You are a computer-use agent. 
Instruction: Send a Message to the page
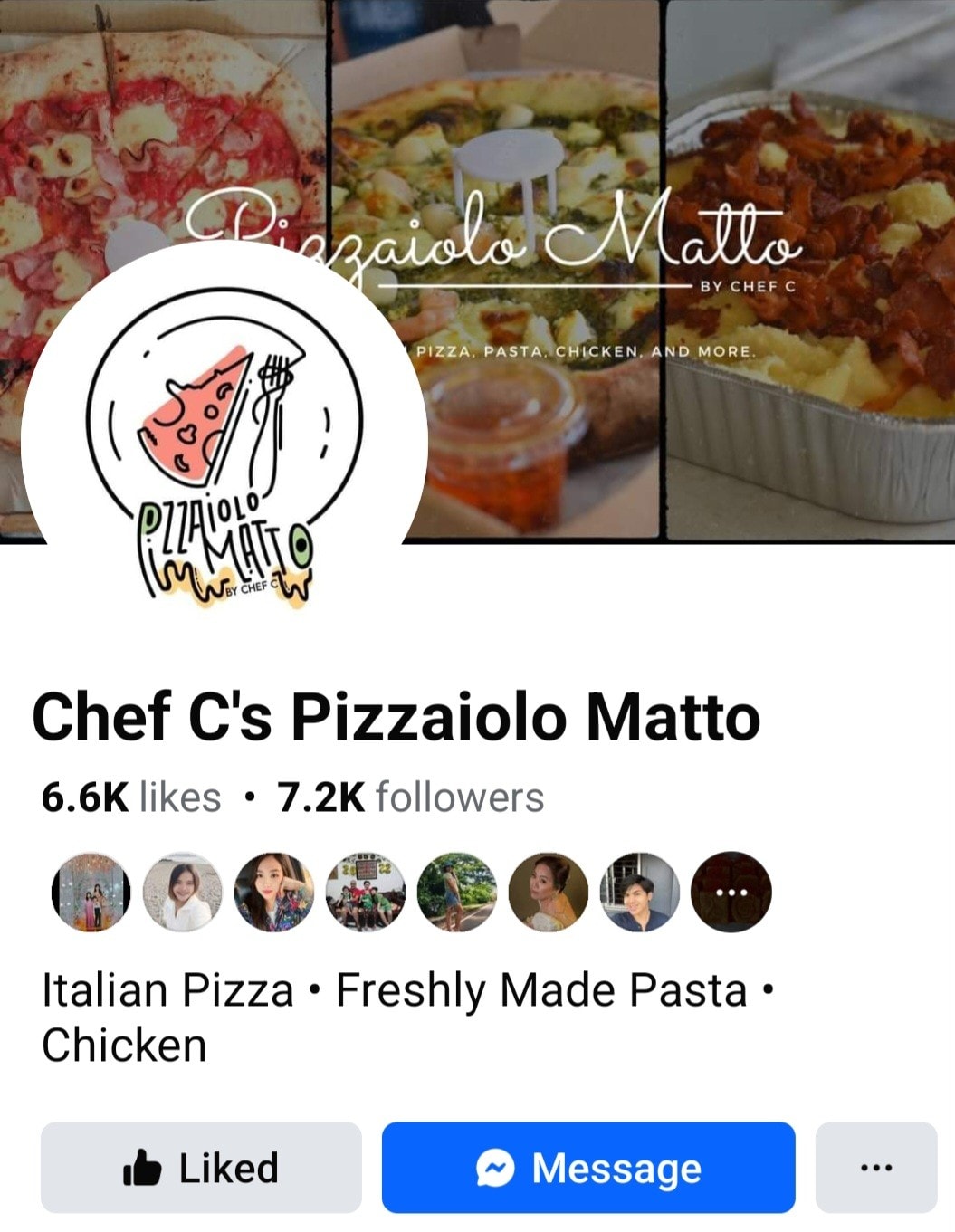pos(588,1168)
